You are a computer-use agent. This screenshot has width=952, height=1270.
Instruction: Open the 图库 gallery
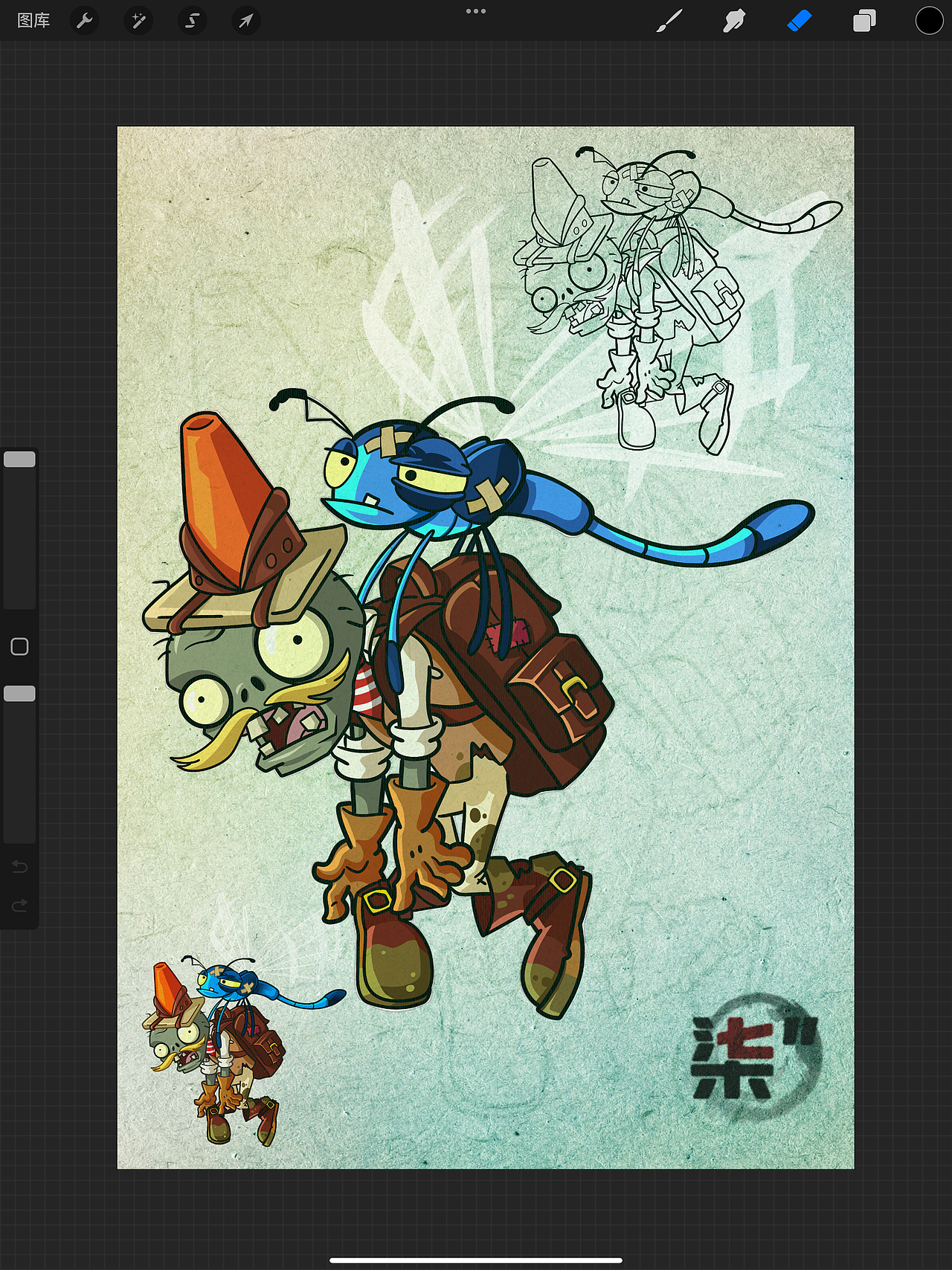tap(33, 21)
